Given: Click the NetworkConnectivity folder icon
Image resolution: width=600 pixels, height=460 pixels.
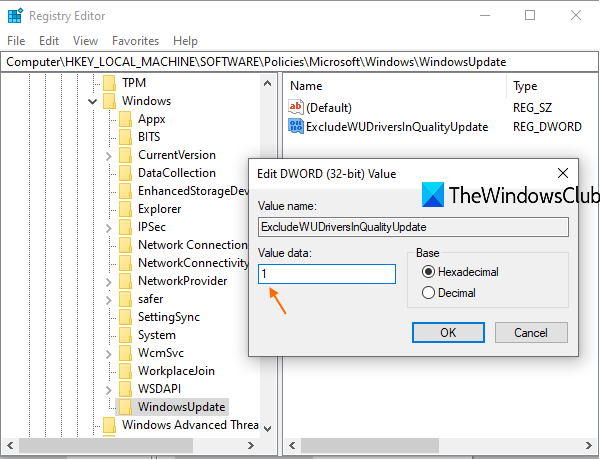Looking at the screenshot, I should (x=125, y=263).
